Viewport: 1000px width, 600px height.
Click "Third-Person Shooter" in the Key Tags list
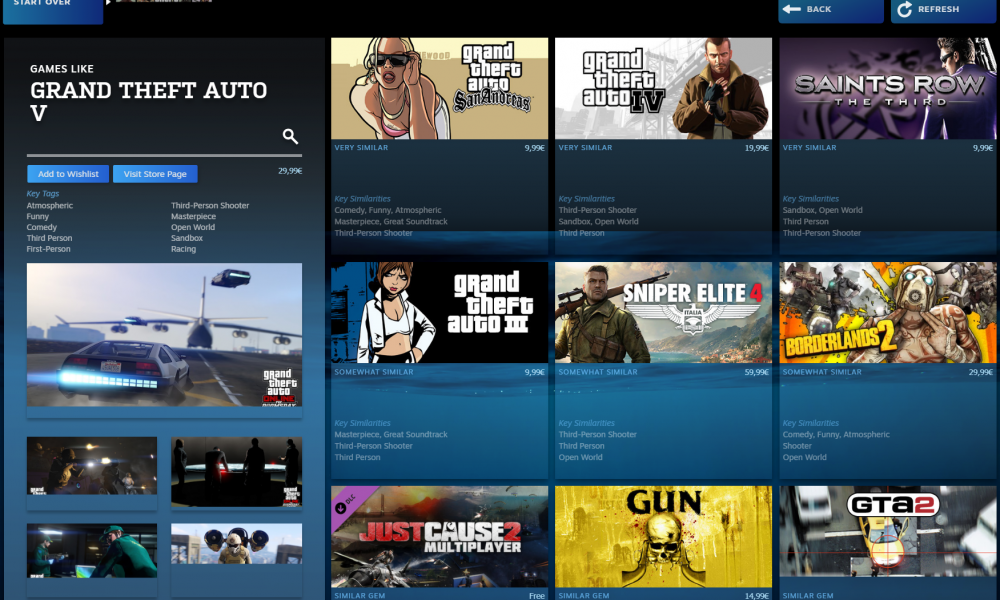pos(210,205)
